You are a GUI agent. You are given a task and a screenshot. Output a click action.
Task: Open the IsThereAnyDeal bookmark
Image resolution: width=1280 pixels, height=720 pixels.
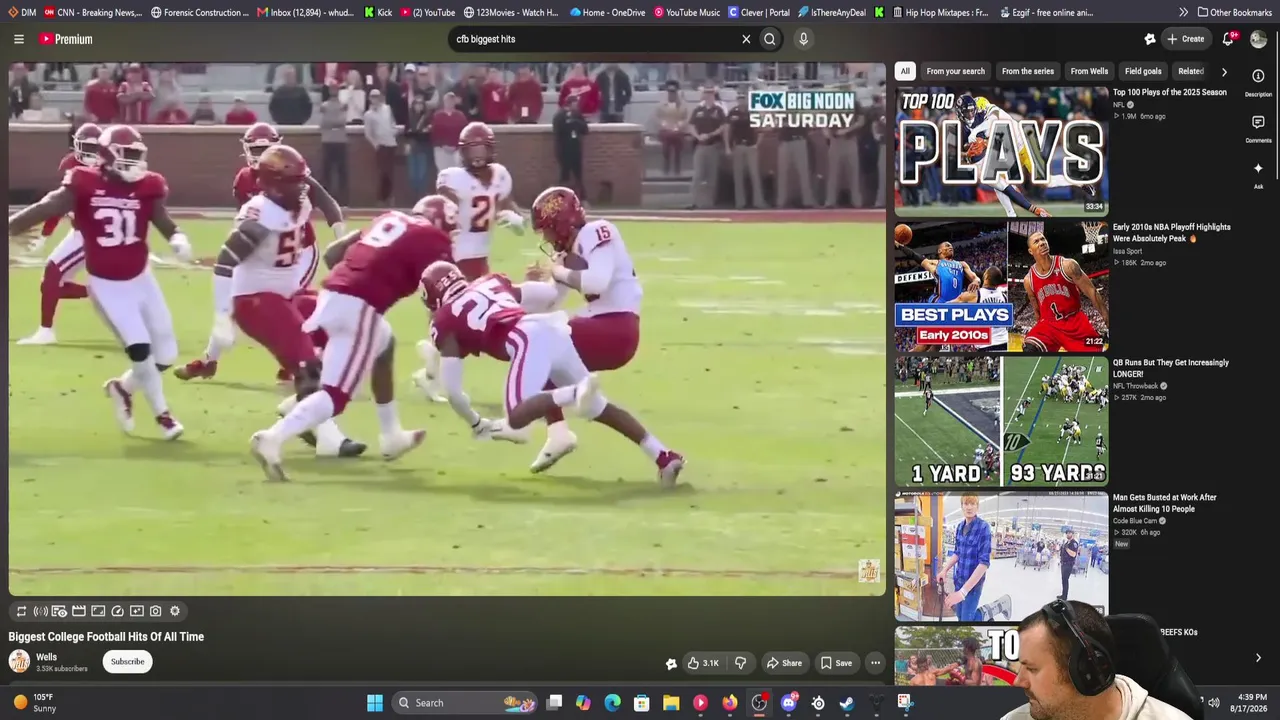point(832,12)
